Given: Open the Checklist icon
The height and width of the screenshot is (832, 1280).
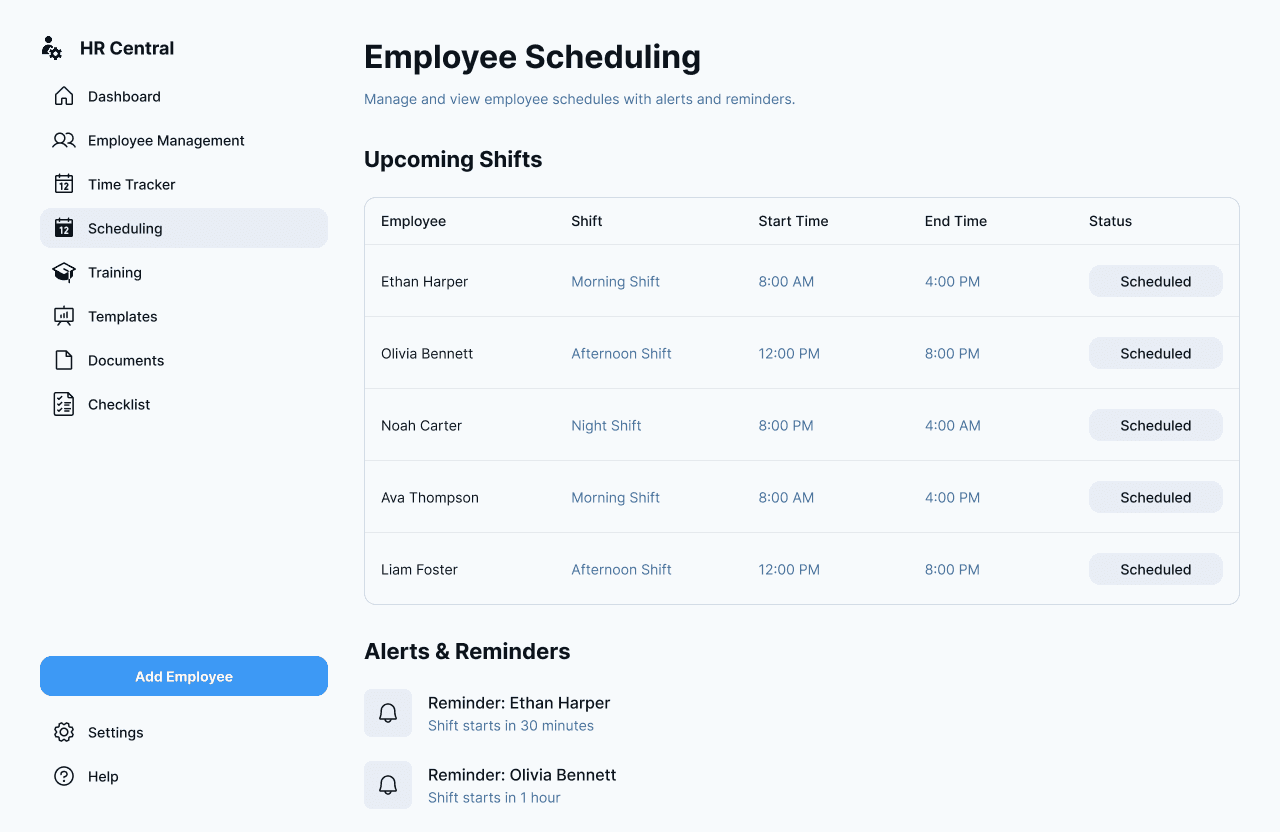Looking at the screenshot, I should (x=63, y=404).
